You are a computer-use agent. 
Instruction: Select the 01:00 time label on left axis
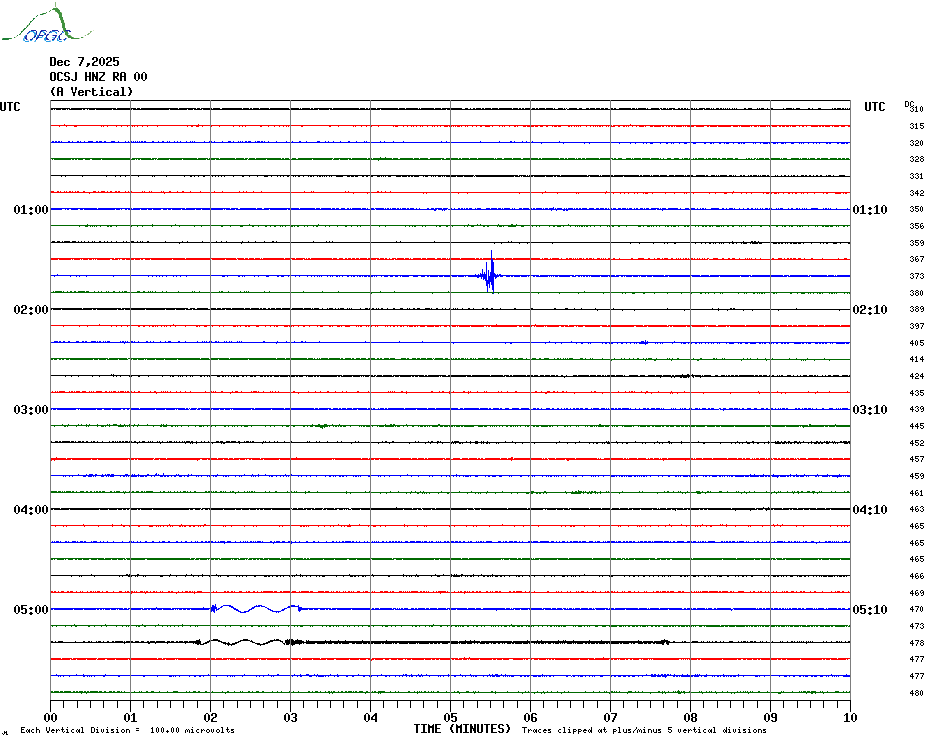(x=31, y=210)
